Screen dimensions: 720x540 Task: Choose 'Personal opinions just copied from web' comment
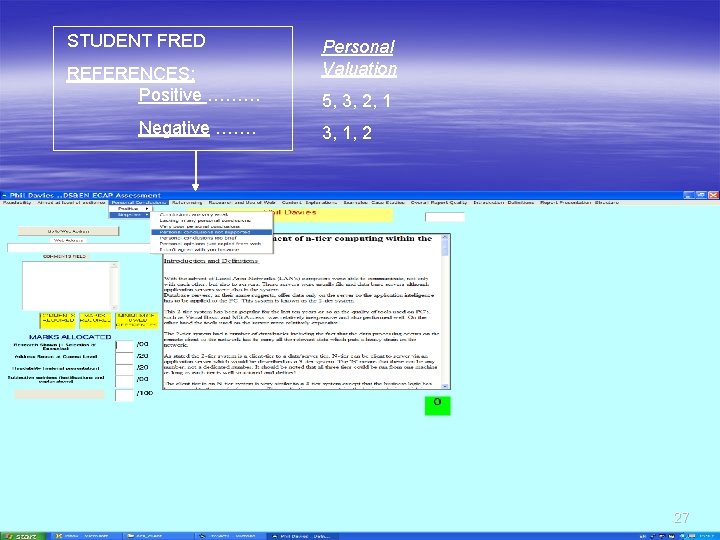(212, 244)
